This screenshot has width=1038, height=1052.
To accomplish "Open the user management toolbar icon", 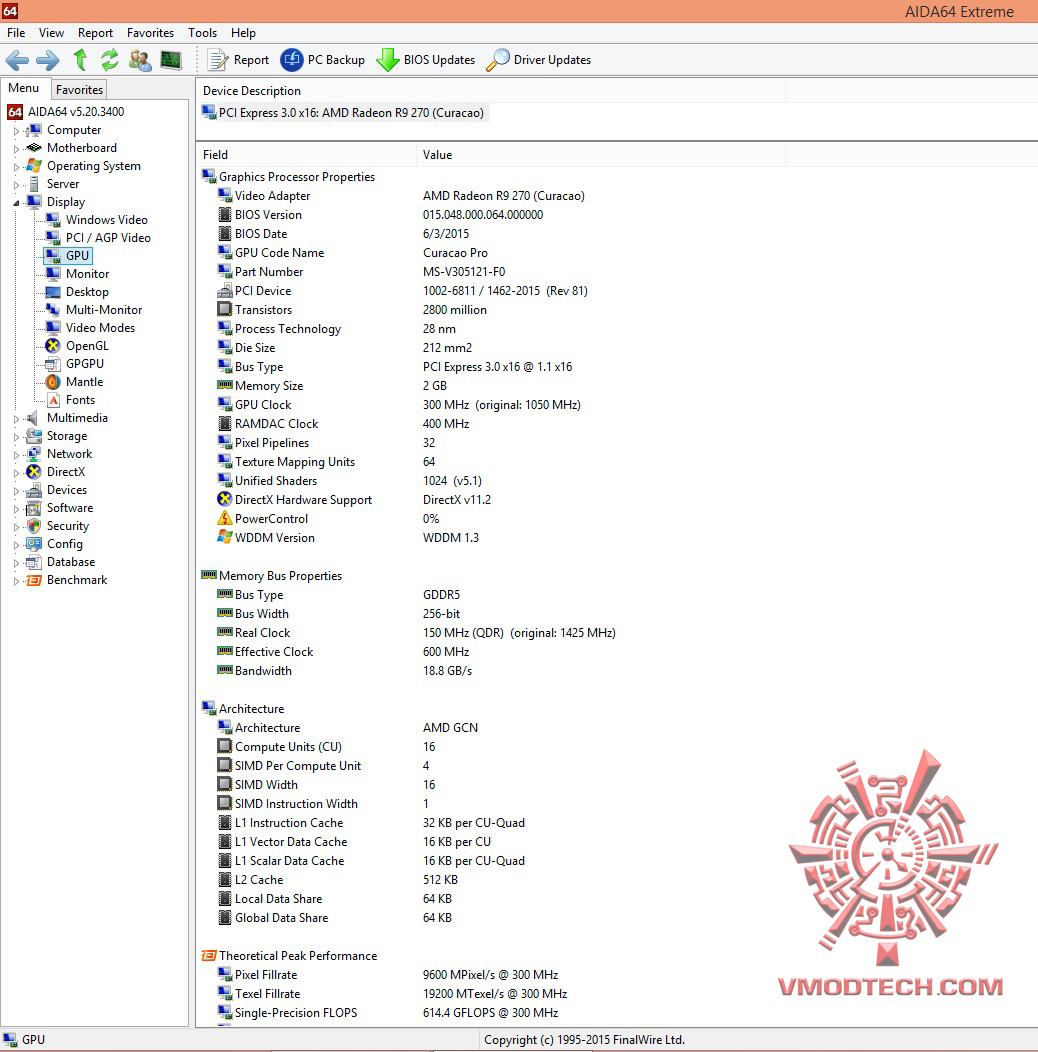I will (140, 60).
